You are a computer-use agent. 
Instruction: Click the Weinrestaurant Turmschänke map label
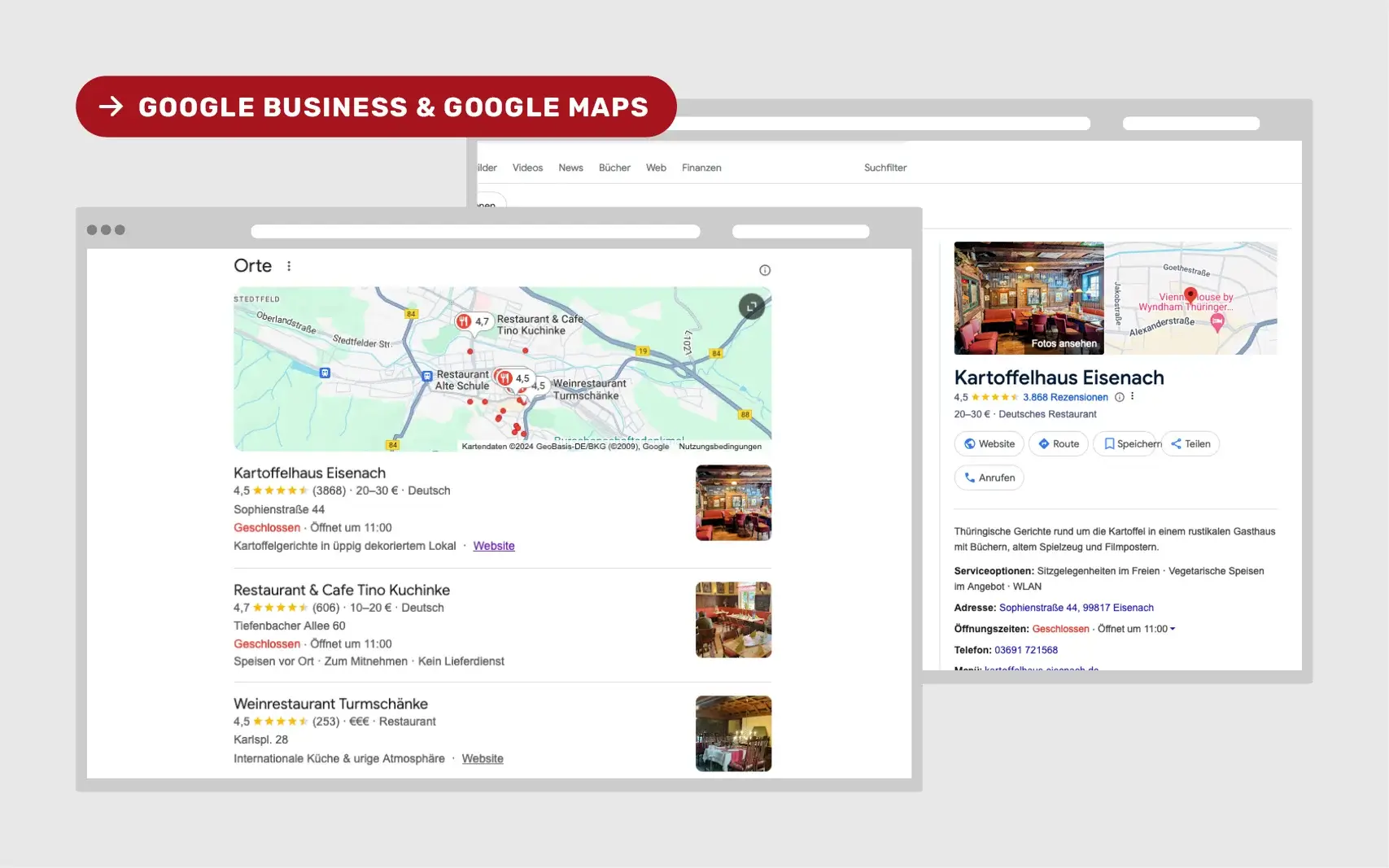(589, 390)
